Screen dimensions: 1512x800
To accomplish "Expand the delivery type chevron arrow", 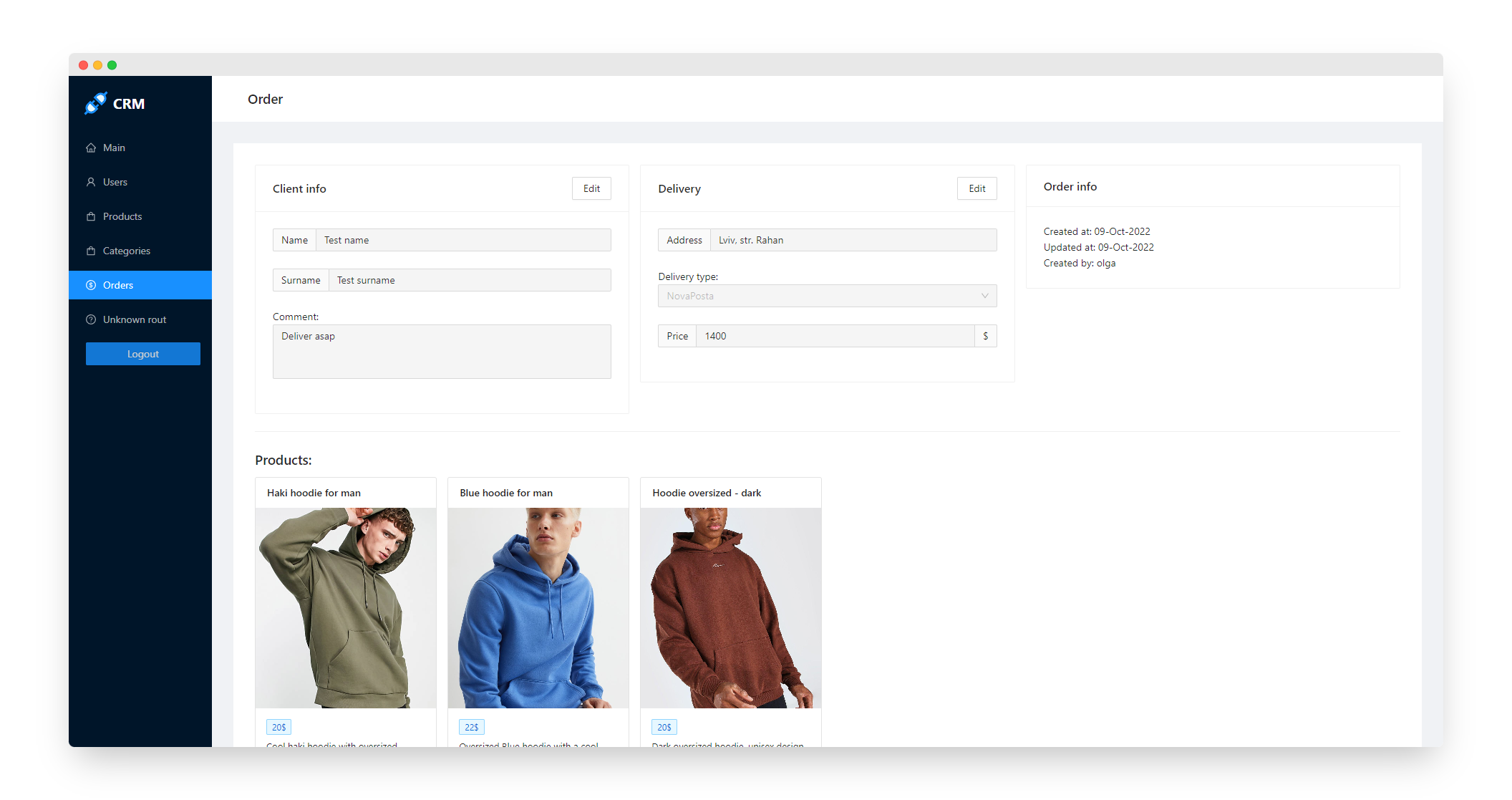I will [x=984, y=296].
